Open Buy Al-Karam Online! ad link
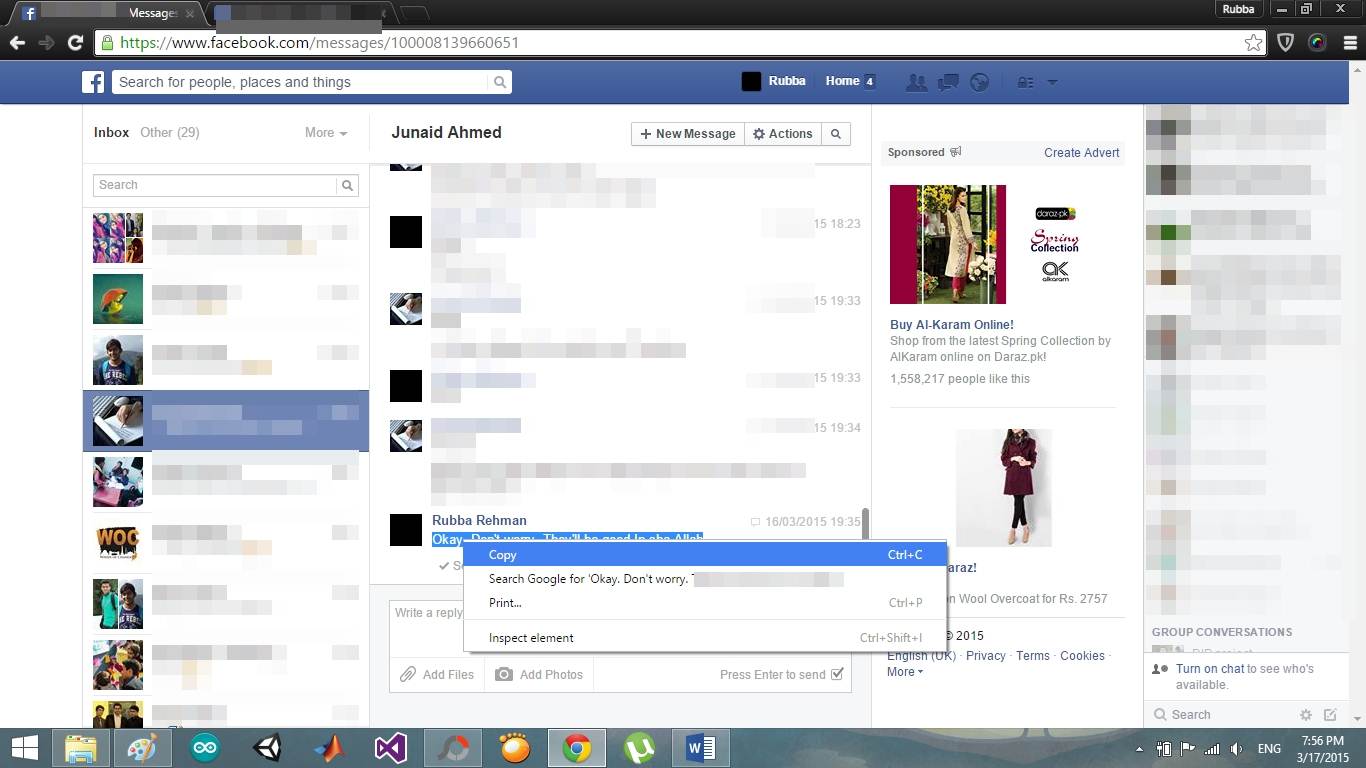This screenshot has width=1366, height=768. tap(952, 325)
